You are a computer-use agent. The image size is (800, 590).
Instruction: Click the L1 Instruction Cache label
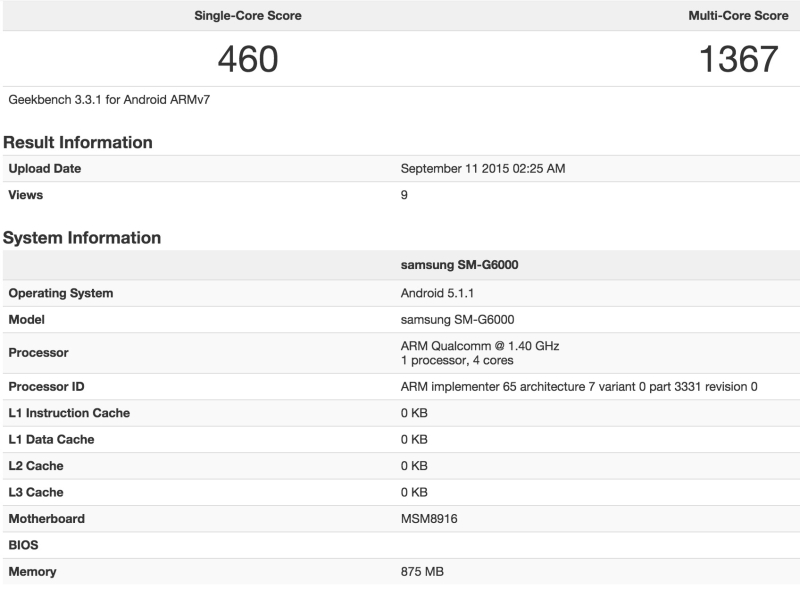69,413
